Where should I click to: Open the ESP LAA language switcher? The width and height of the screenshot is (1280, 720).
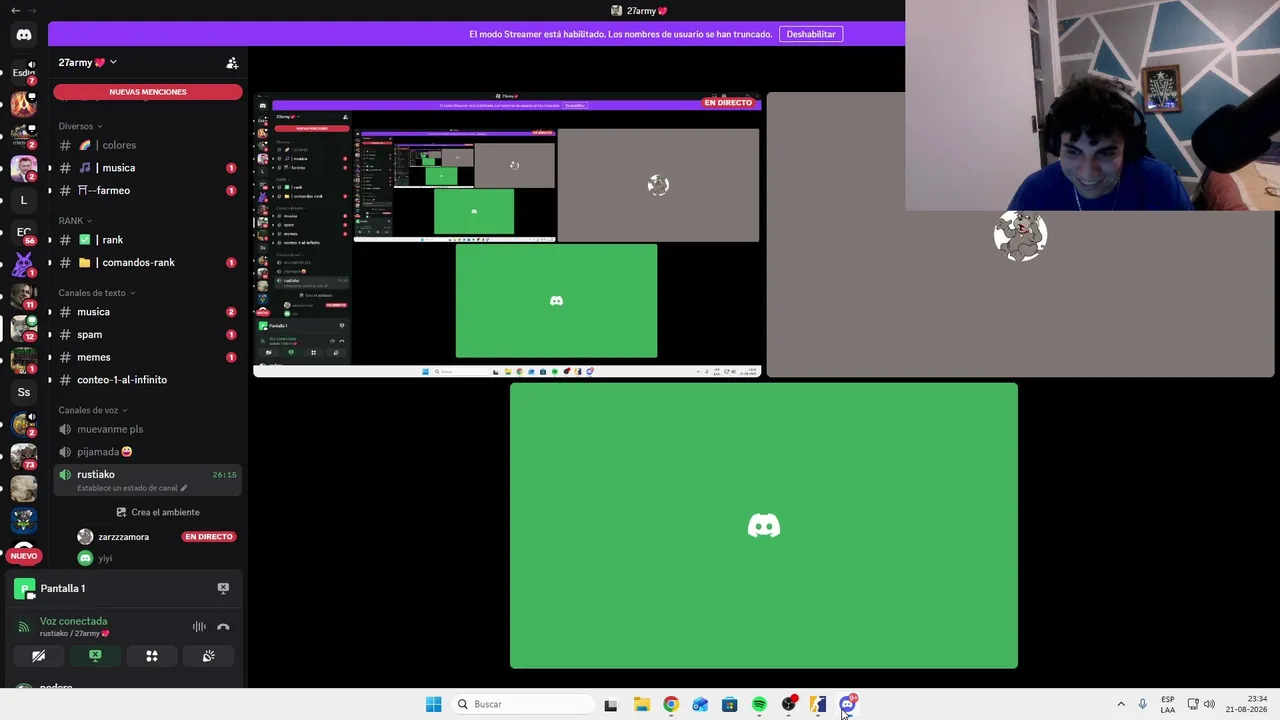click(1168, 704)
